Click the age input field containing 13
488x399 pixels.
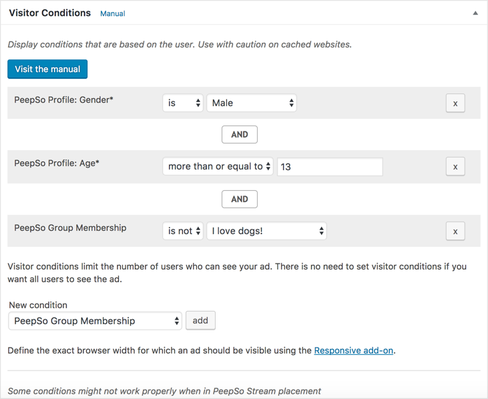click(330, 167)
